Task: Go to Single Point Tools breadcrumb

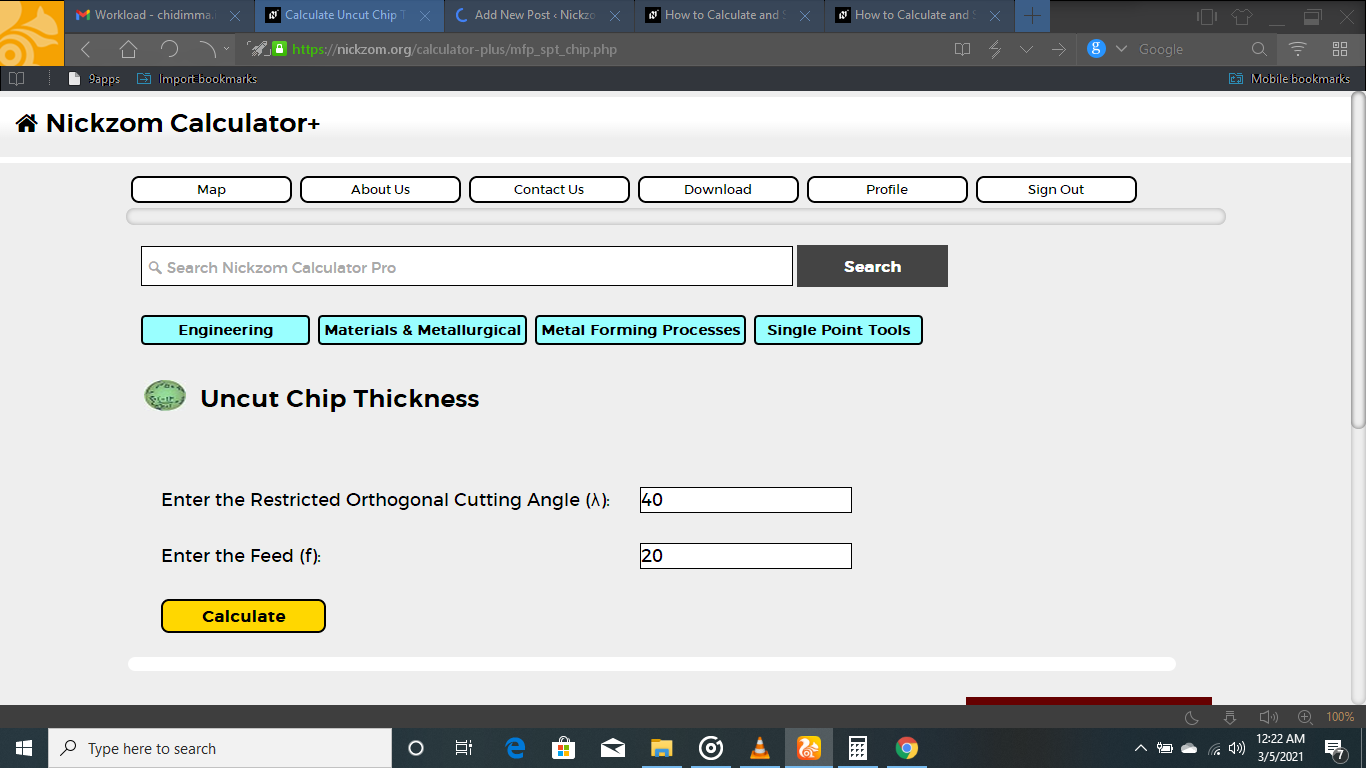Action: [839, 330]
